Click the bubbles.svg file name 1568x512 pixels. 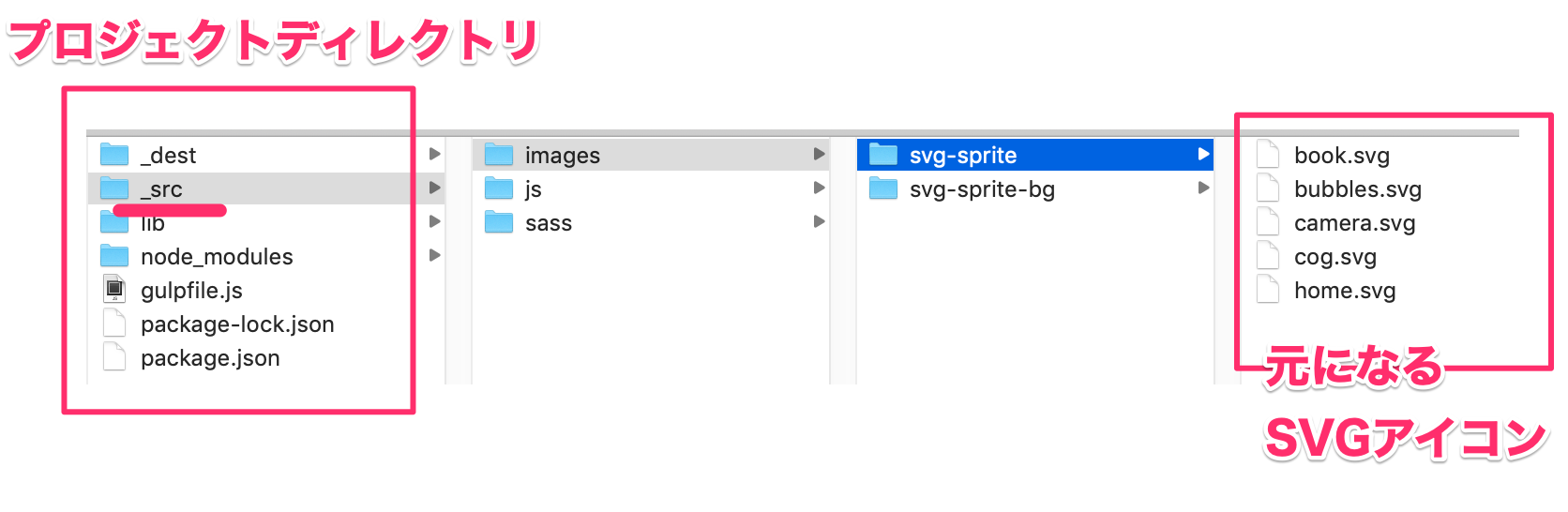point(1358,189)
